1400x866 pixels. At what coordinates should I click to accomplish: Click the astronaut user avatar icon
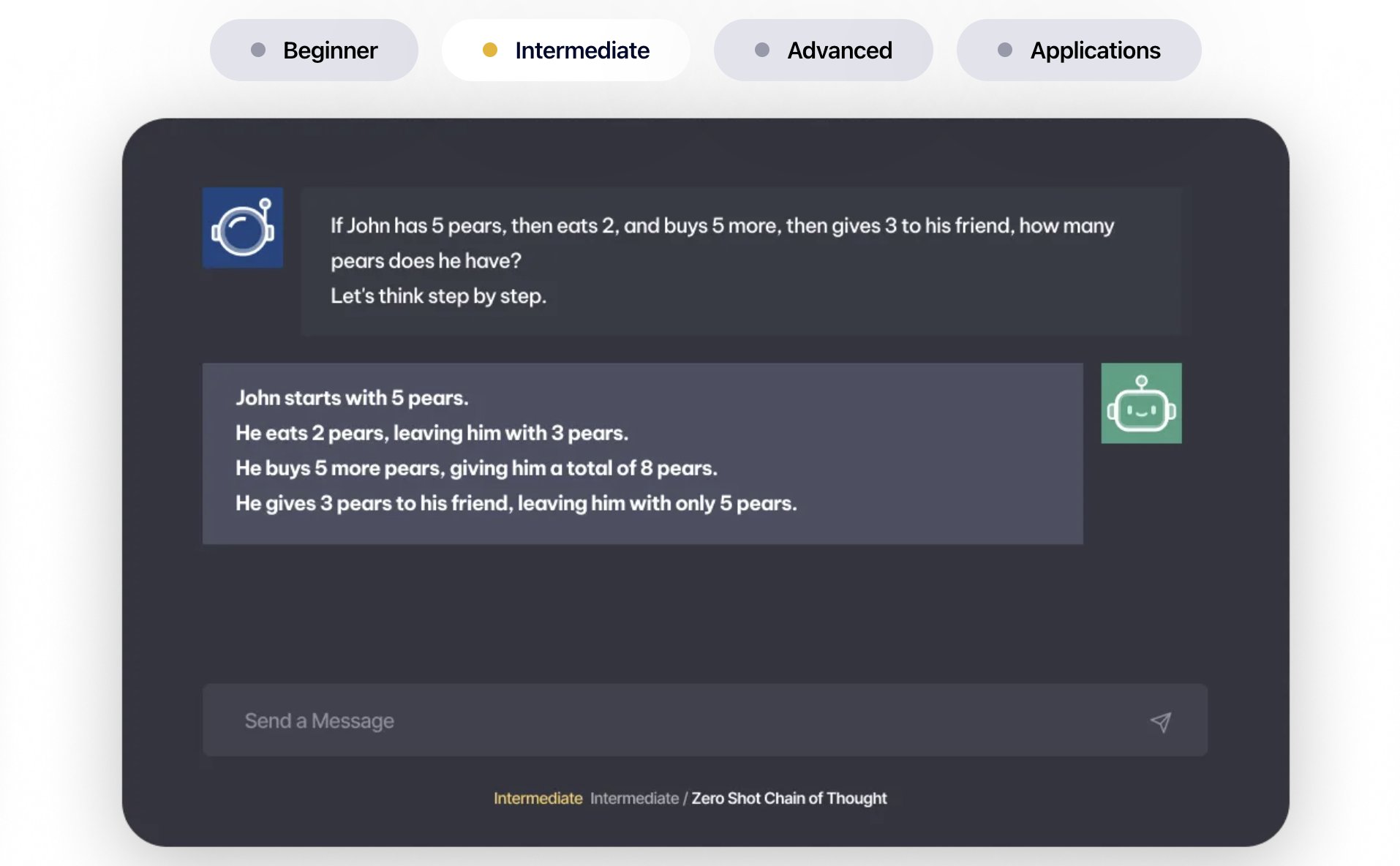tap(242, 227)
